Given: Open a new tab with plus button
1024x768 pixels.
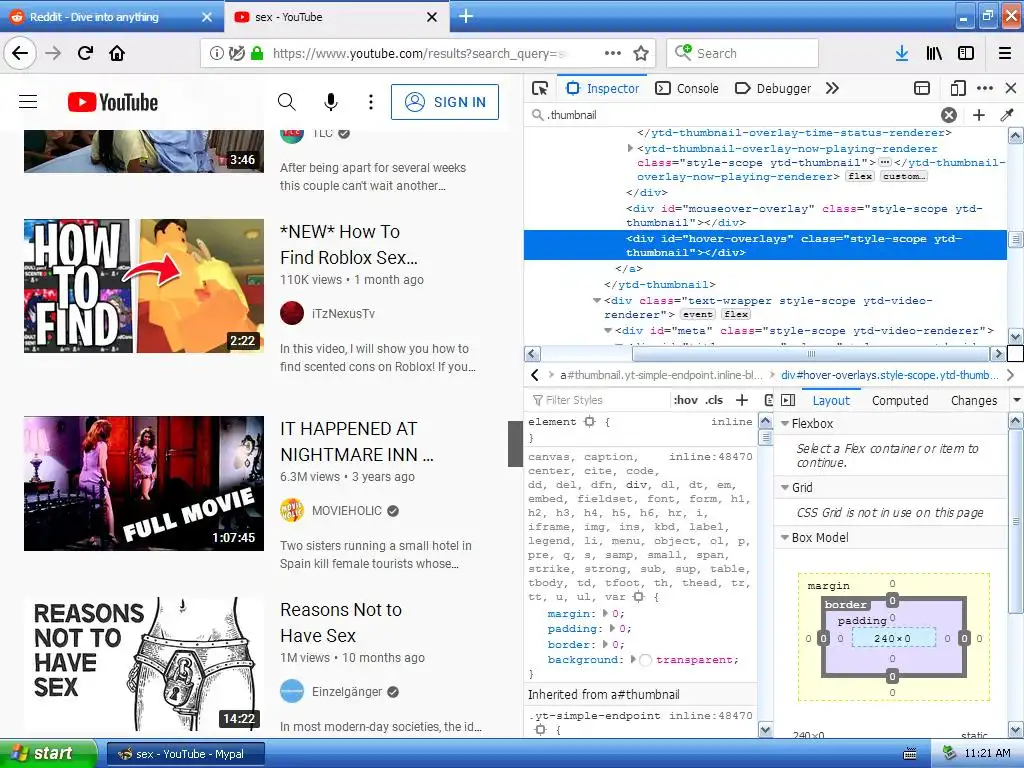Looking at the screenshot, I should 466,16.
